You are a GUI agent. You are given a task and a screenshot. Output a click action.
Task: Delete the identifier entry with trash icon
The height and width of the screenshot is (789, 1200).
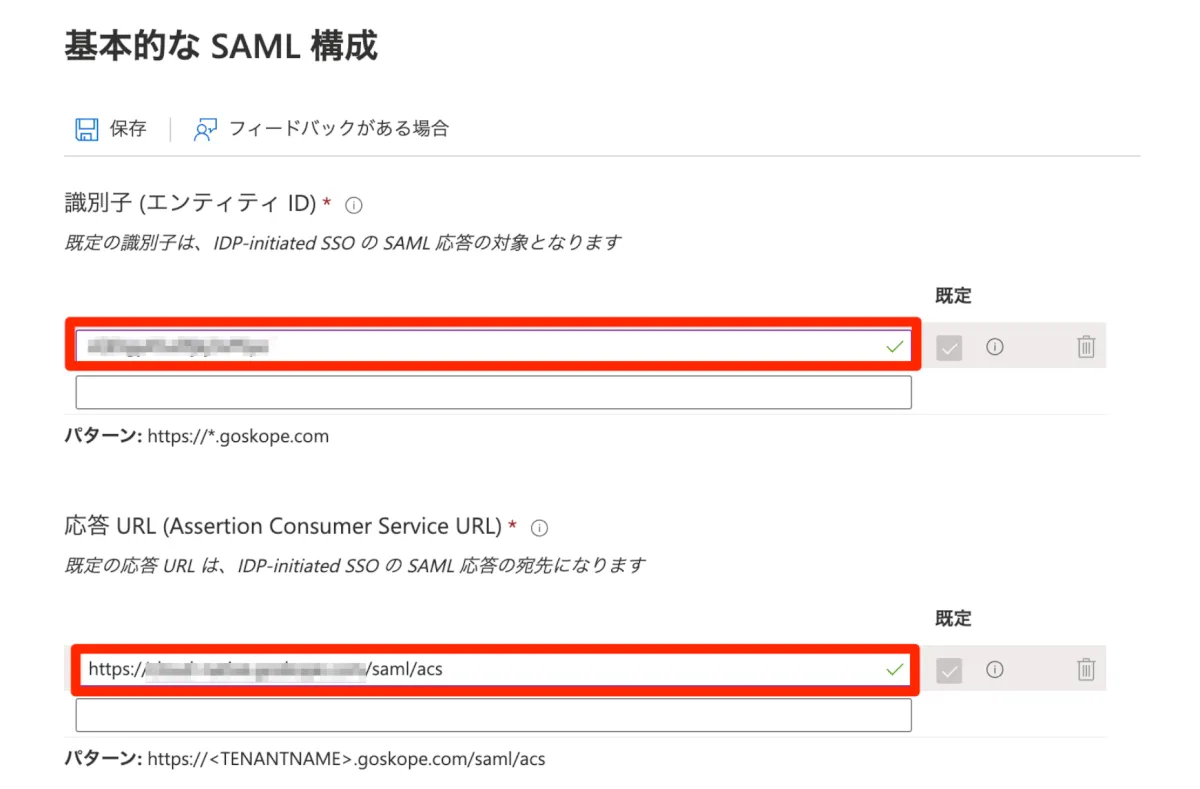(x=1085, y=347)
